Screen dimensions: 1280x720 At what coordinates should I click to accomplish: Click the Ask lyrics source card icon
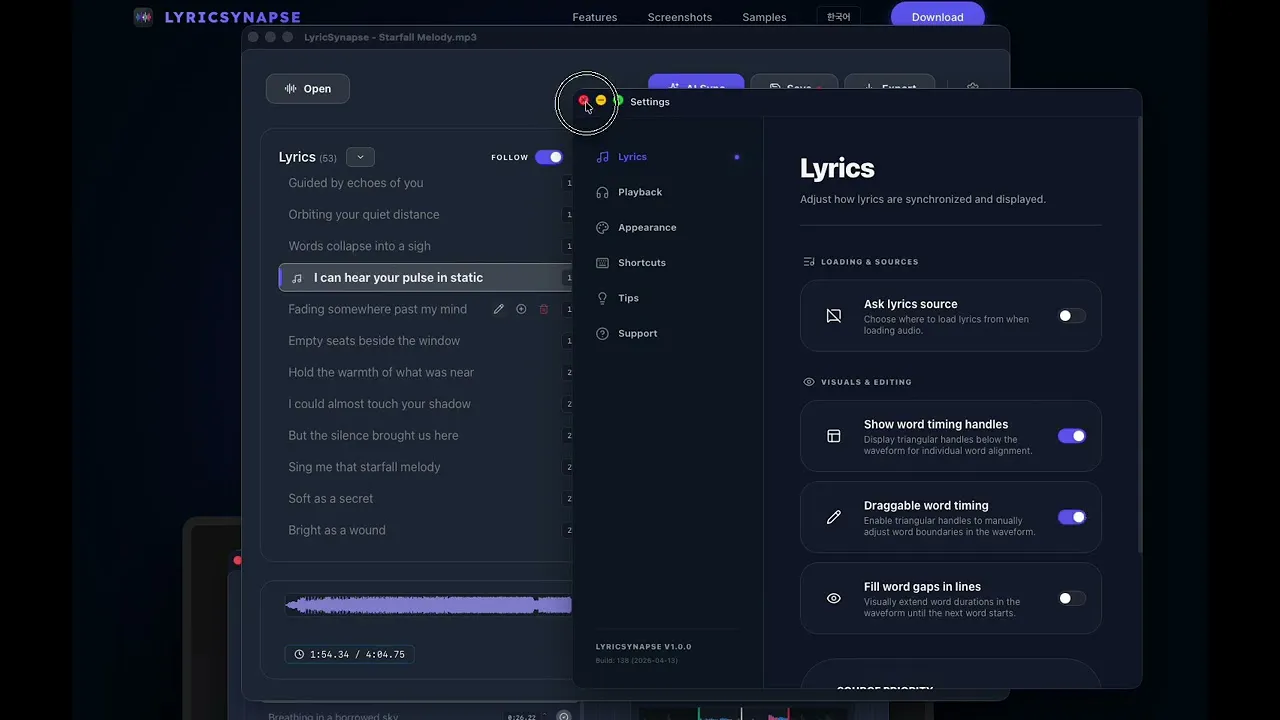(x=834, y=316)
